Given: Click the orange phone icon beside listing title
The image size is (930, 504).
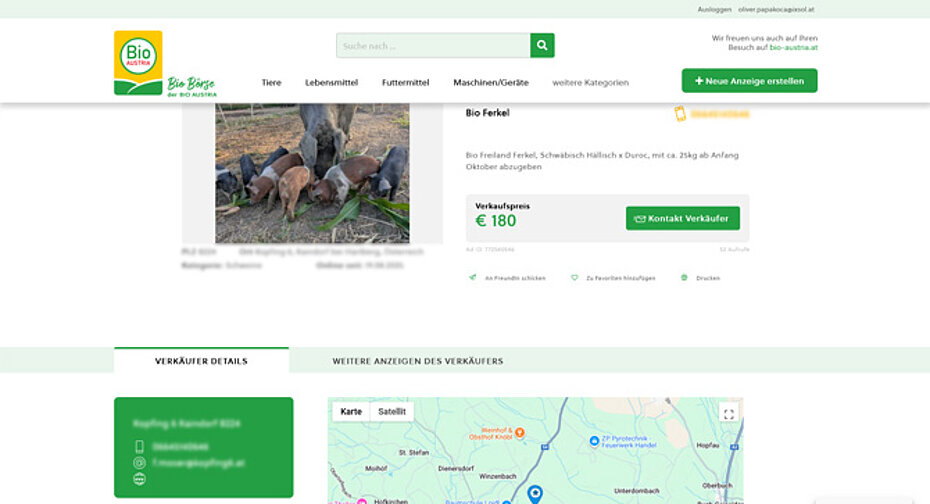Looking at the screenshot, I should (680, 114).
